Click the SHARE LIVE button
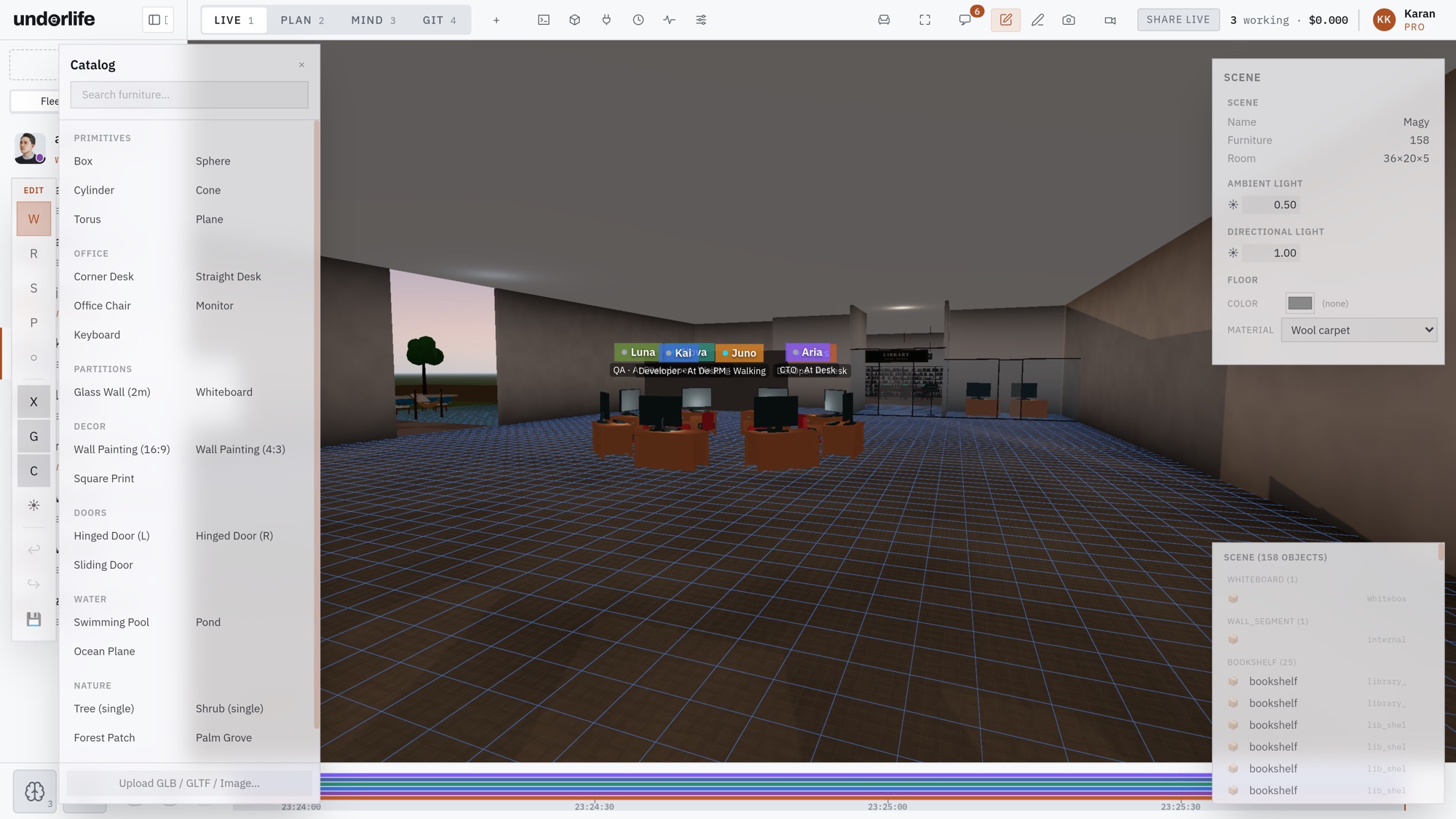 1178,20
